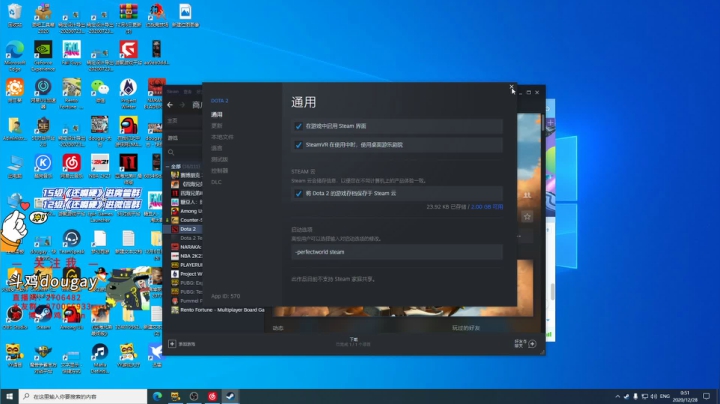This screenshot has height=404, width=720.
Task: Click the friends icon on the Dota 2 page
Action: pyautogui.click(x=527, y=195)
